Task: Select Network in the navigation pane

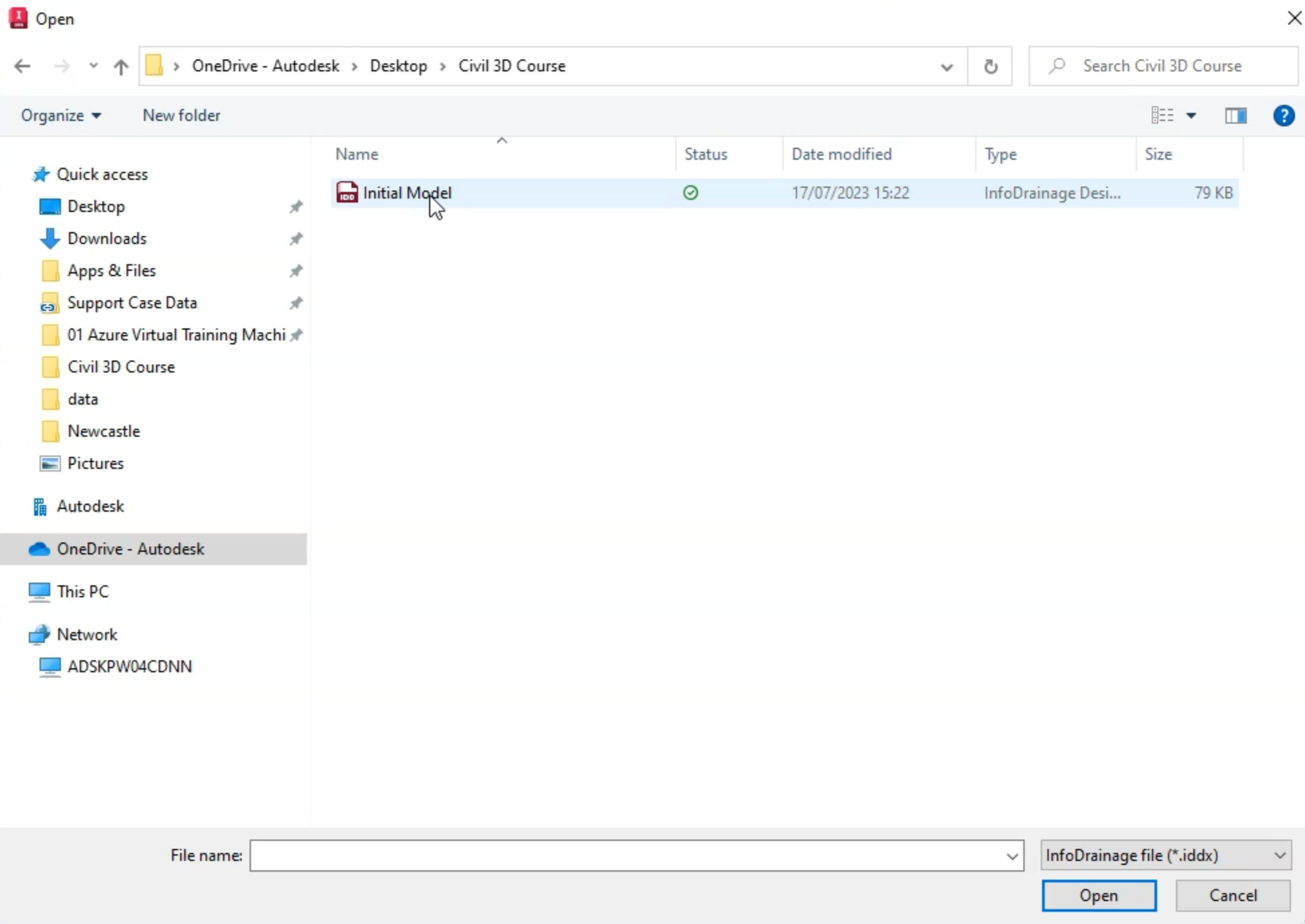Action: click(86, 634)
